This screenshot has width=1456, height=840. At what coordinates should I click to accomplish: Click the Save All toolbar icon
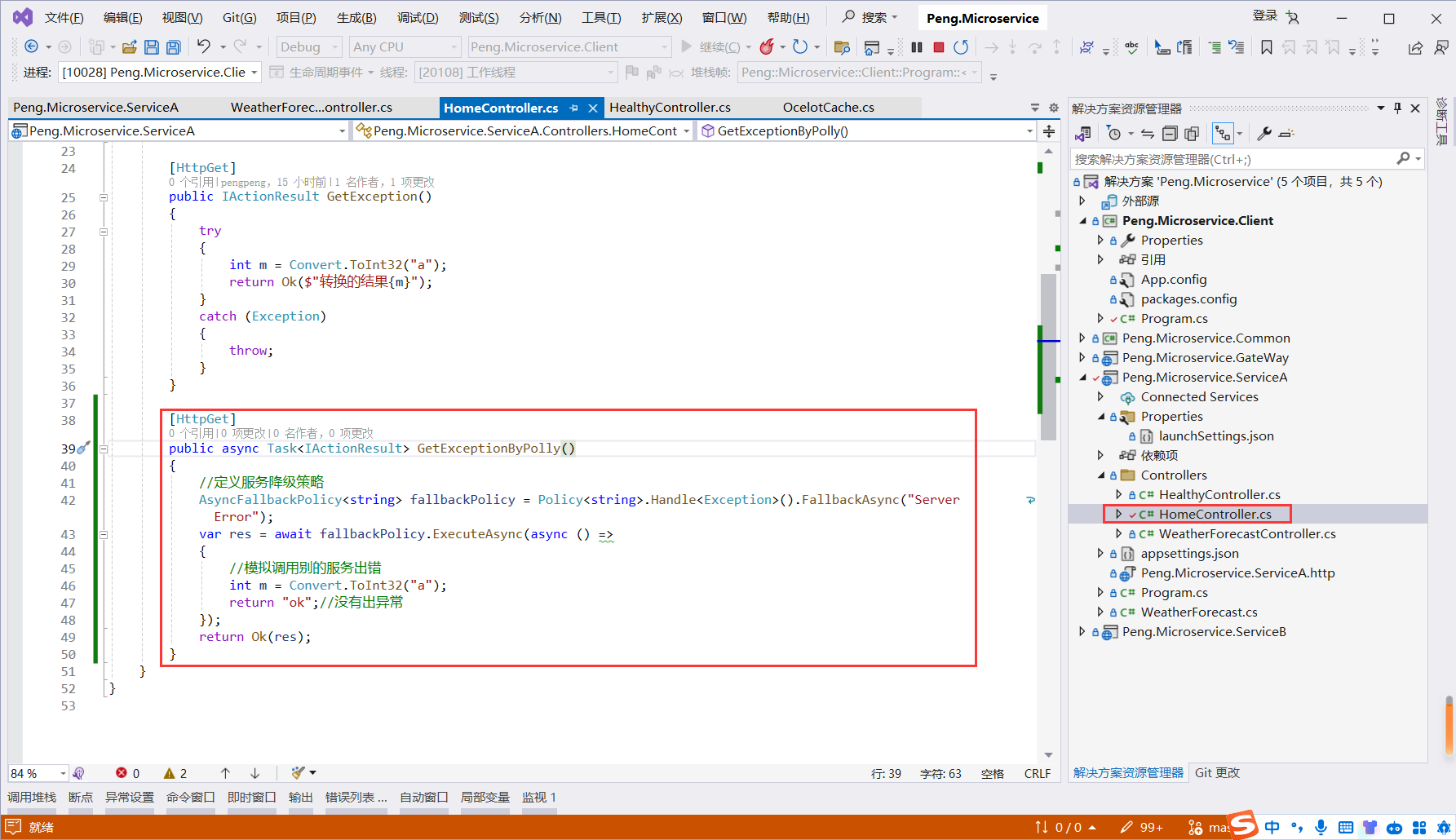(173, 47)
